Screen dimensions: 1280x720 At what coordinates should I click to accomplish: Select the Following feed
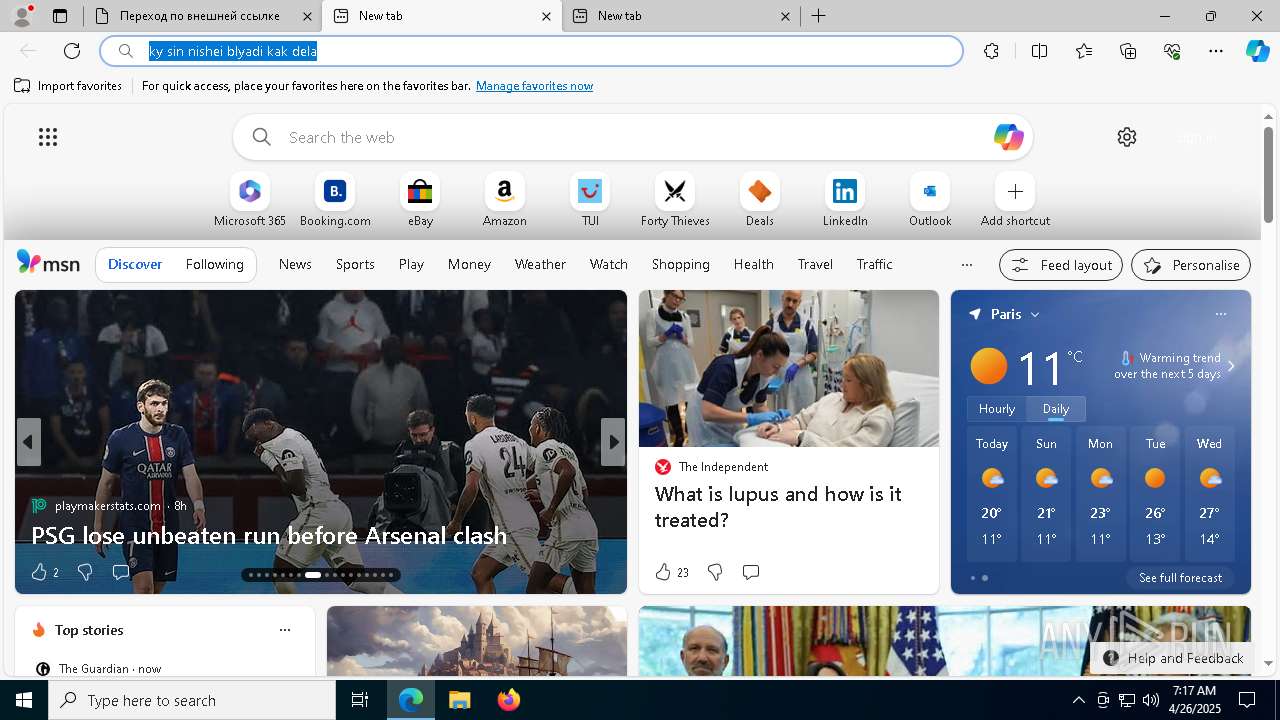(214, 264)
